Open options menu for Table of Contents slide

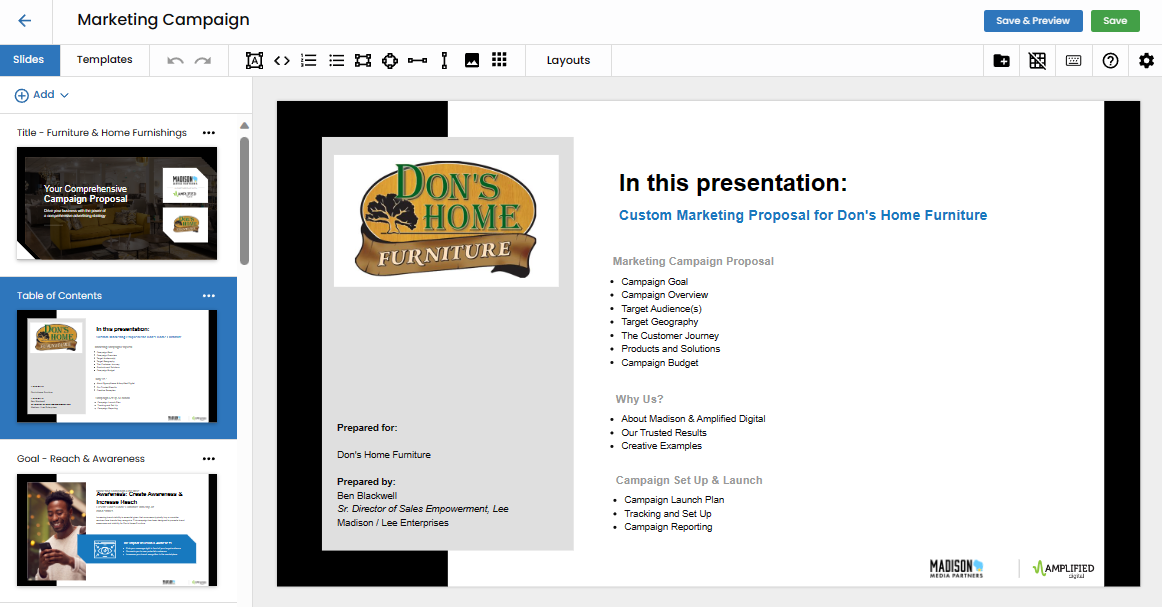(208, 296)
